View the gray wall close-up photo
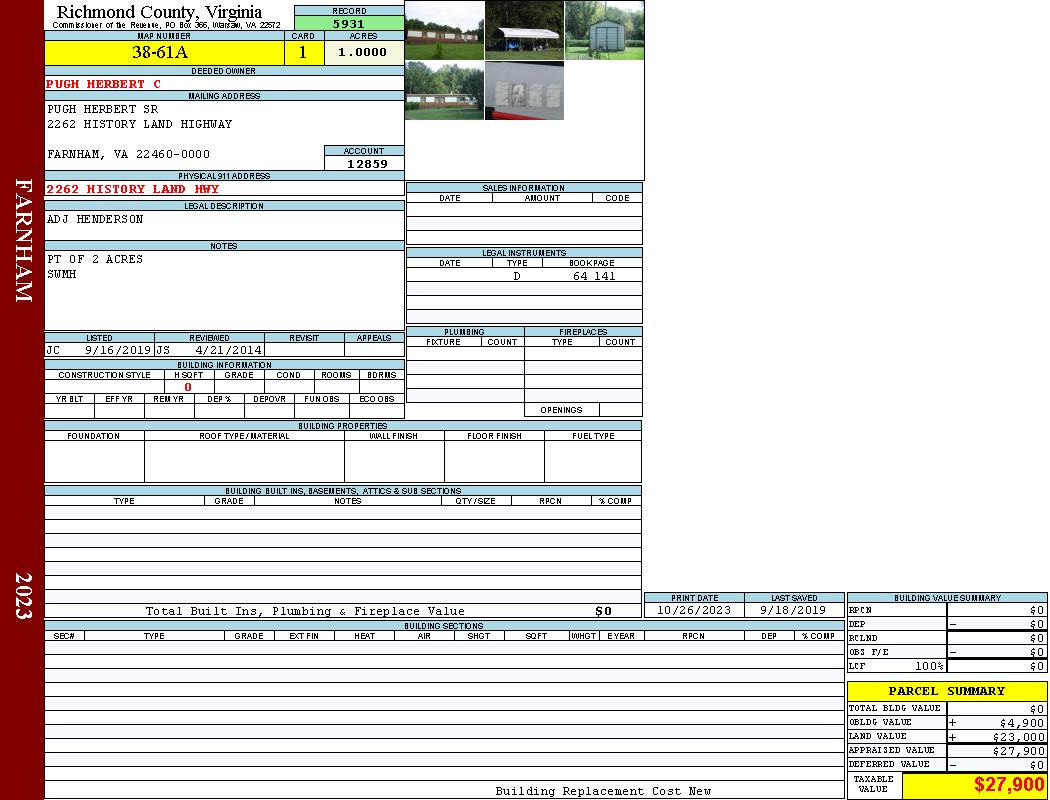Screen dimensions: 1050x800 524,91
